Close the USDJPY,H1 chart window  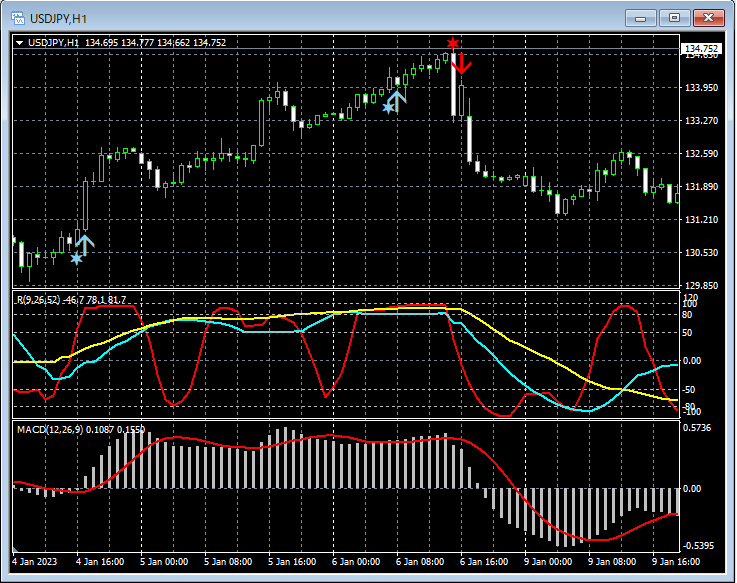pyautogui.click(x=709, y=18)
